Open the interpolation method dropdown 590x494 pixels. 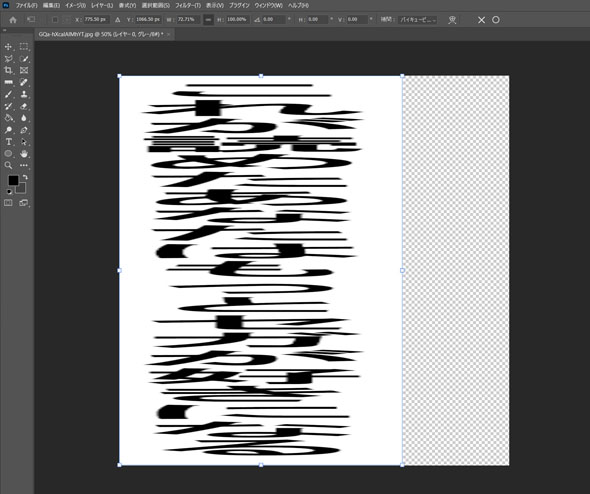pos(418,20)
